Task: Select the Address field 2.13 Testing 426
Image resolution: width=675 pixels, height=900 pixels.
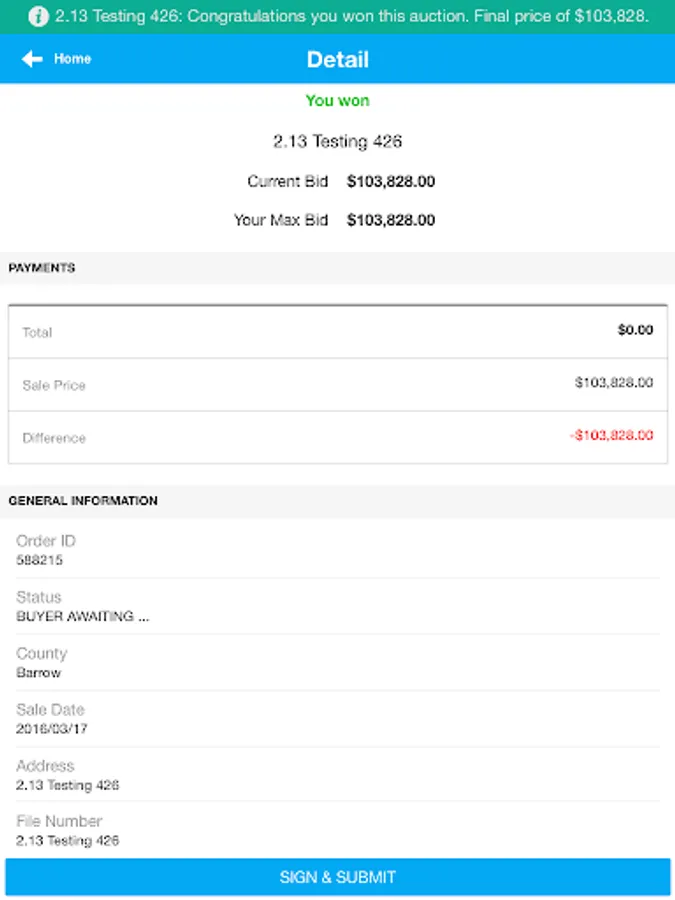Action: pos(337,774)
